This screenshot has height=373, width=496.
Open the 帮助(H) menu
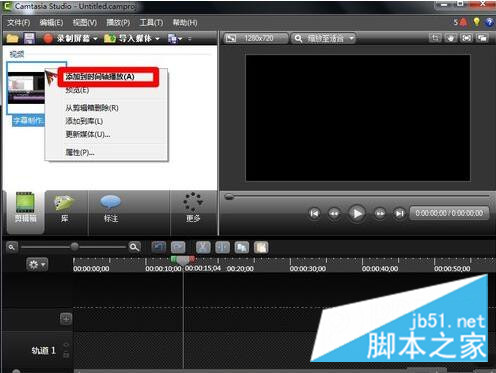coord(185,23)
